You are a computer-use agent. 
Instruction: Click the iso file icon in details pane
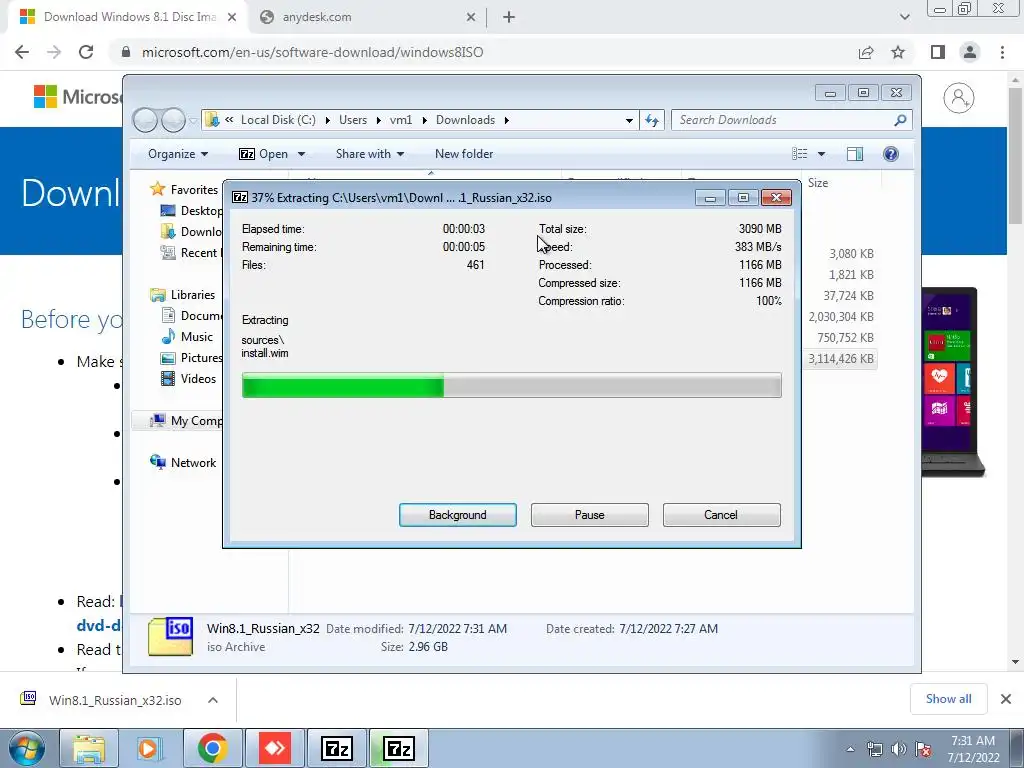(x=170, y=636)
